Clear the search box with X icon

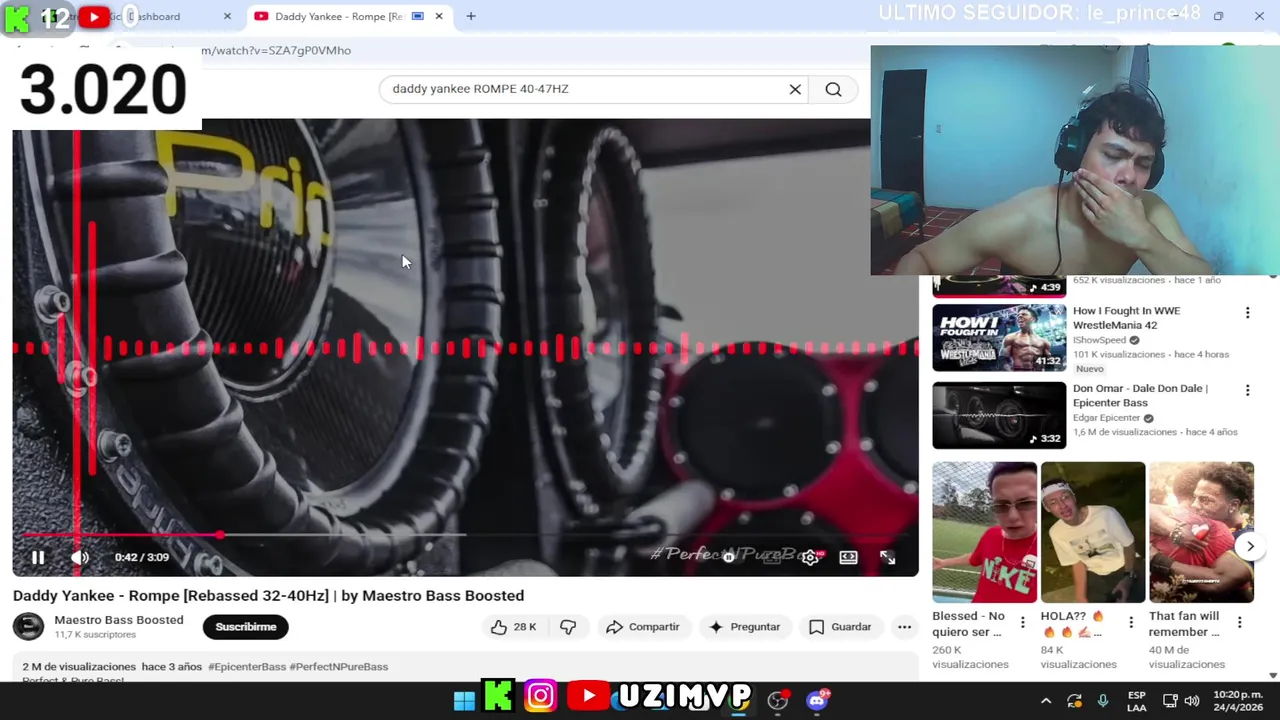(x=795, y=89)
